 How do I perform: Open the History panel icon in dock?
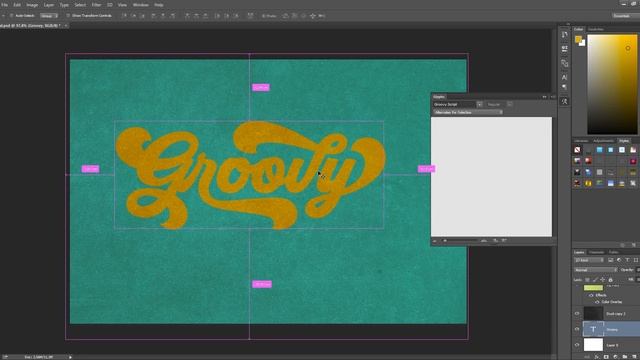[x=564, y=35]
